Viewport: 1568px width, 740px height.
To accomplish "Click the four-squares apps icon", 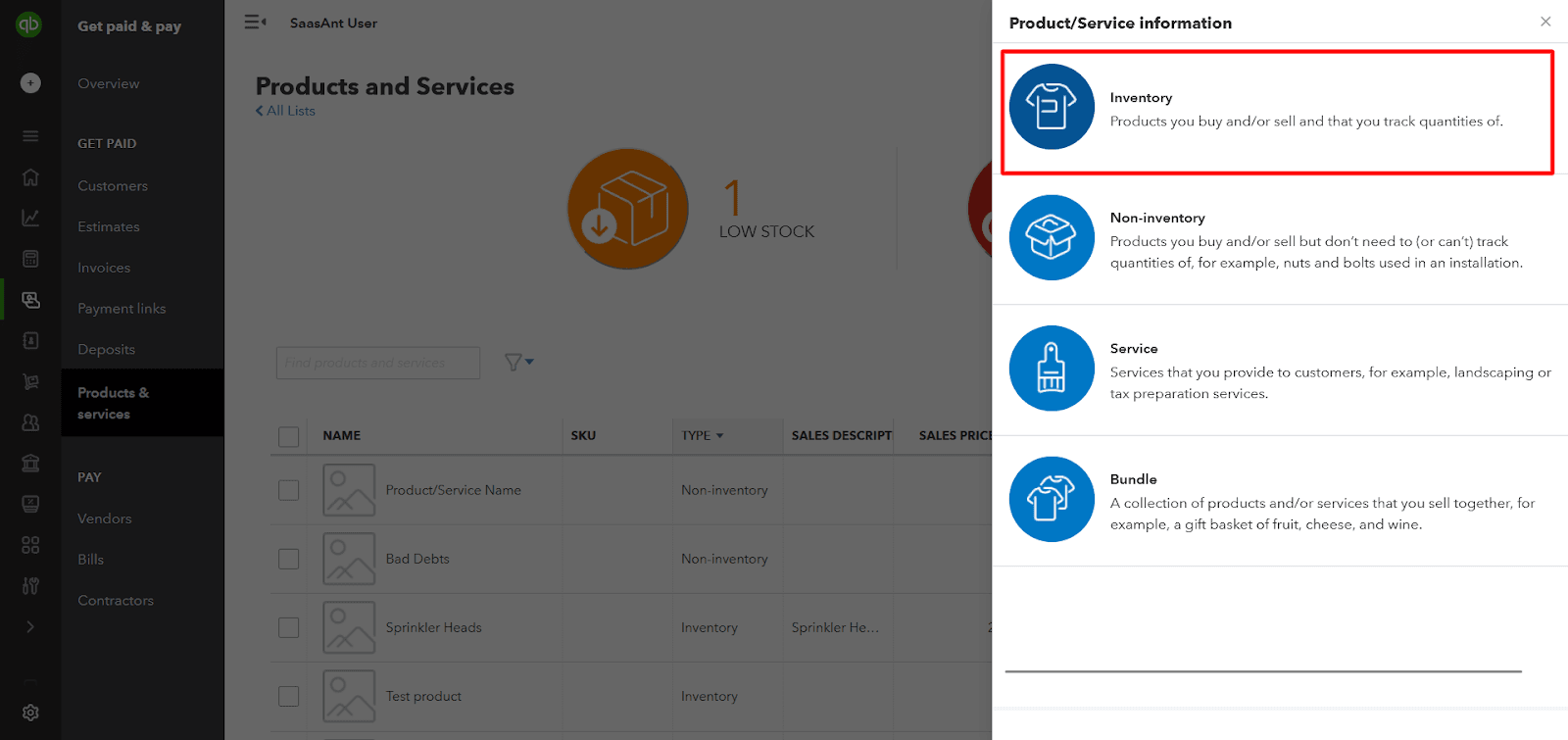I will coord(30,545).
